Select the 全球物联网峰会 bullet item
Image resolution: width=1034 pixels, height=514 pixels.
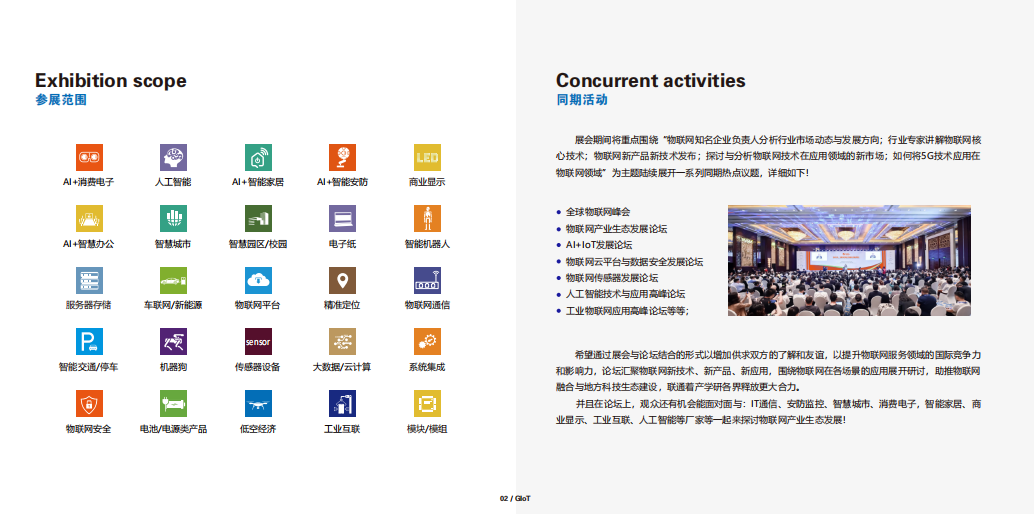tap(598, 212)
